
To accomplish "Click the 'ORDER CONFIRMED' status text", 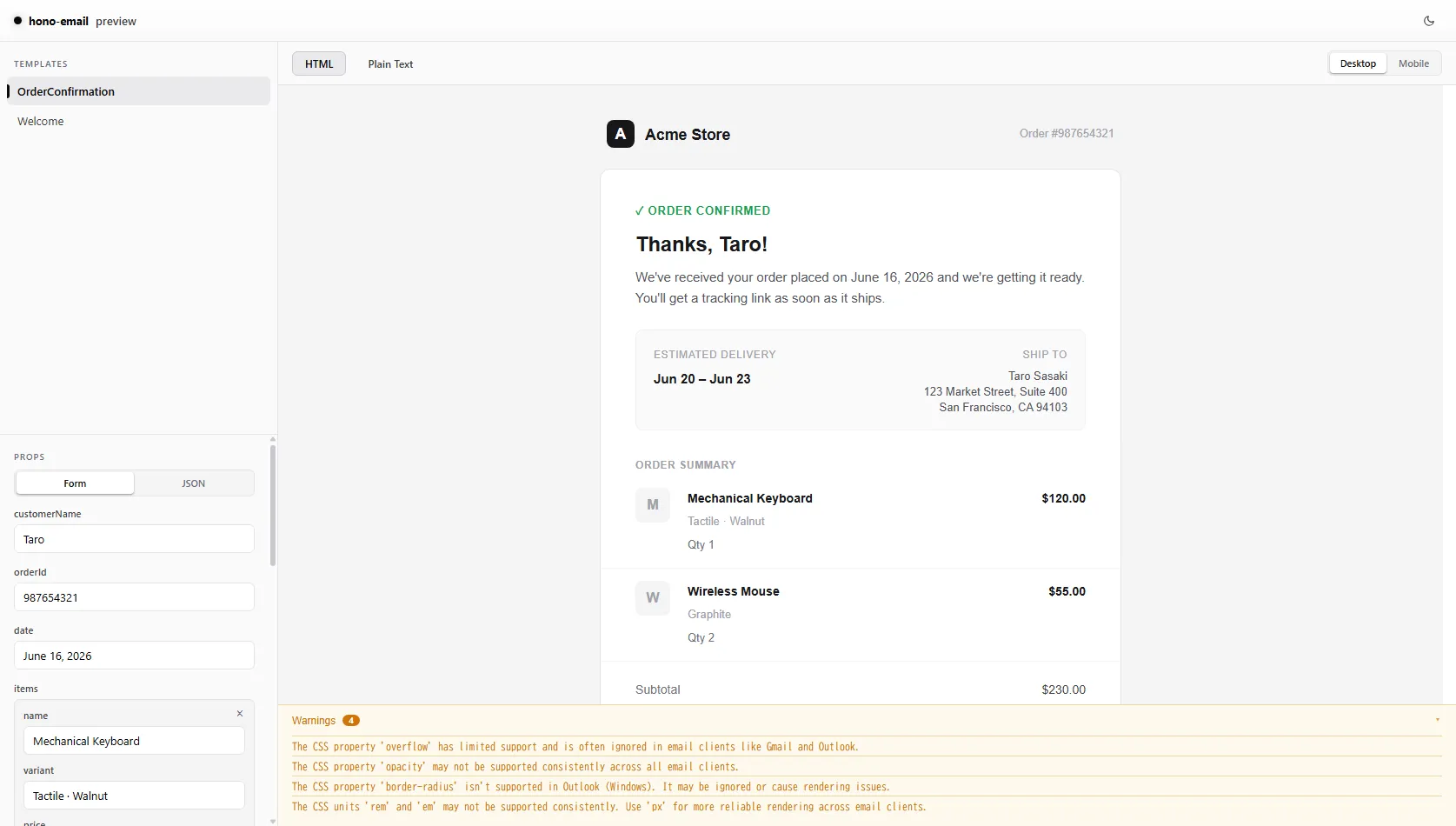I will click(702, 210).
